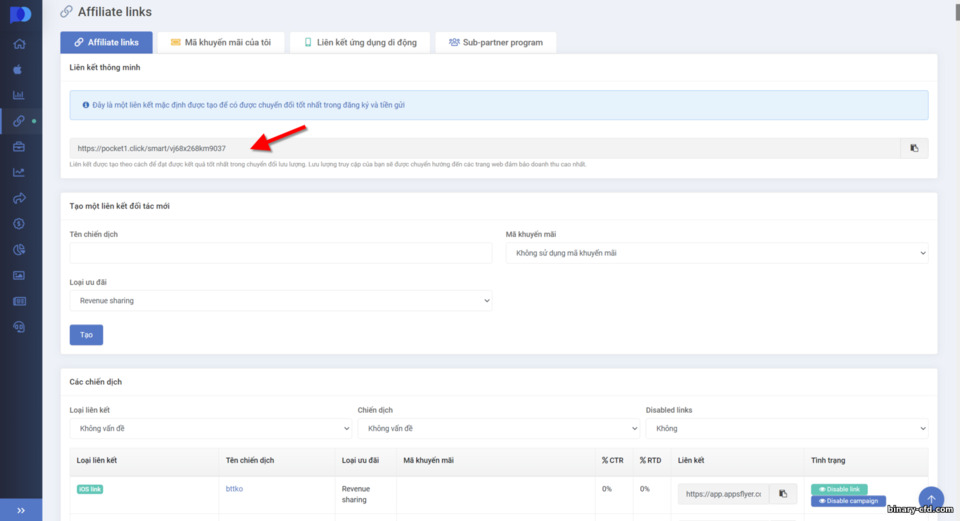This screenshot has height=521, width=960.
Task: Open the image promo materials sidebar icon
Action: 19,275
